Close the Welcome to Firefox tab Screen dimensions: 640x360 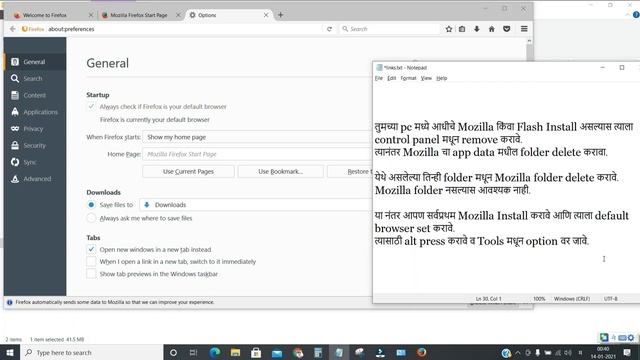[x=91, y=15]
